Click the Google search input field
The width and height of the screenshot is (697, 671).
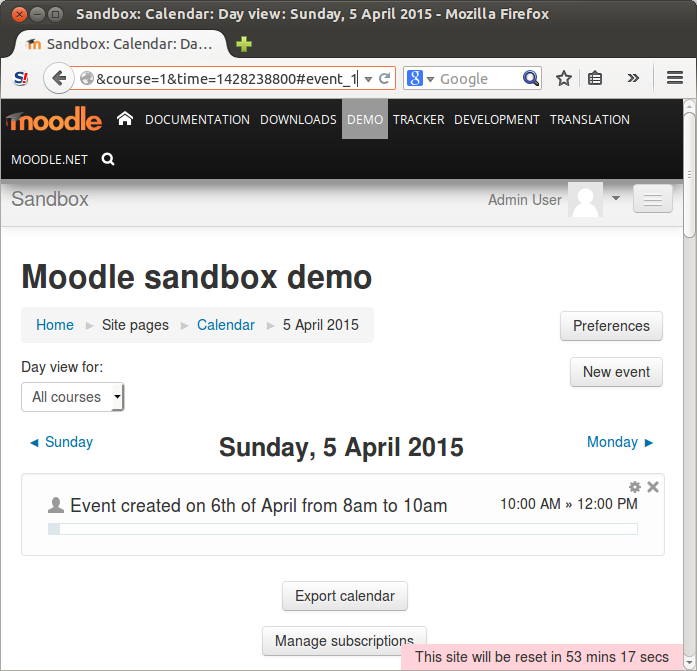[x=478, y=79]
